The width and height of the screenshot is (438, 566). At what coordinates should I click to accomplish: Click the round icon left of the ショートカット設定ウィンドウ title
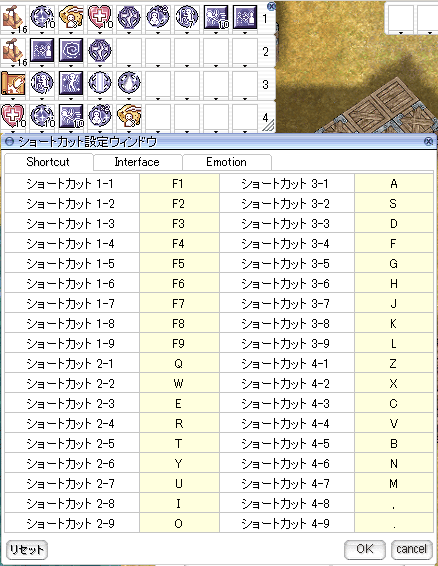[10, 142]
